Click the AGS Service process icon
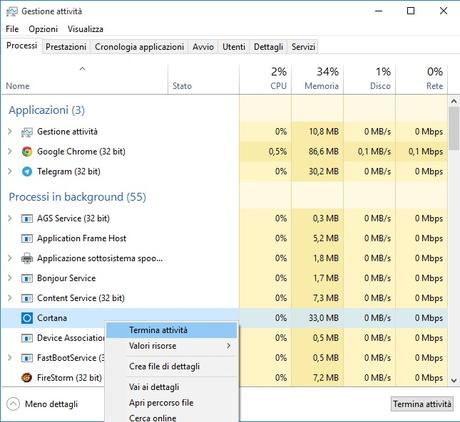460x422 pixels. [27, 219]
